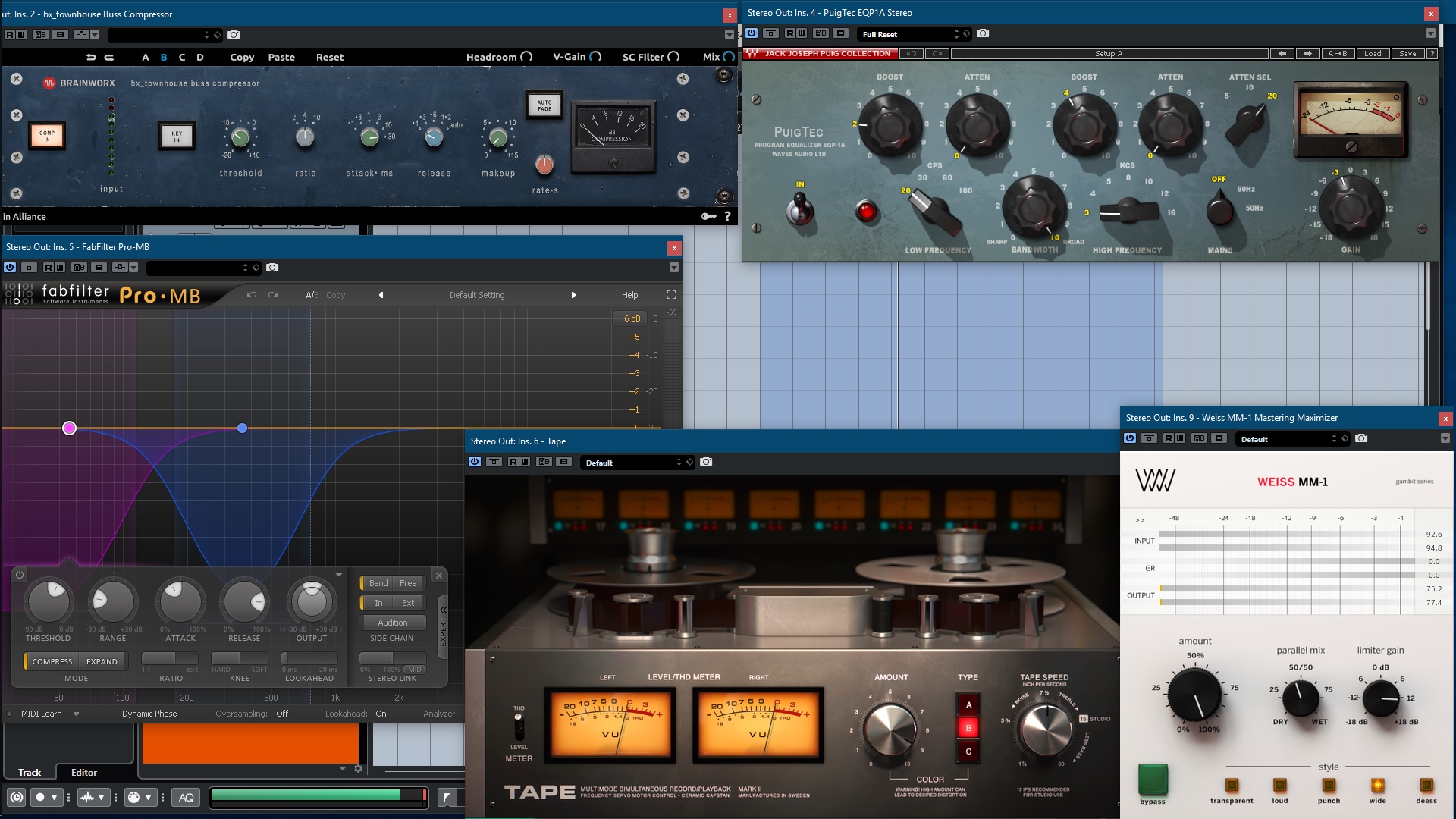
Task: Click the Reset button in bx_townhouse
Action: pos(329,57)
